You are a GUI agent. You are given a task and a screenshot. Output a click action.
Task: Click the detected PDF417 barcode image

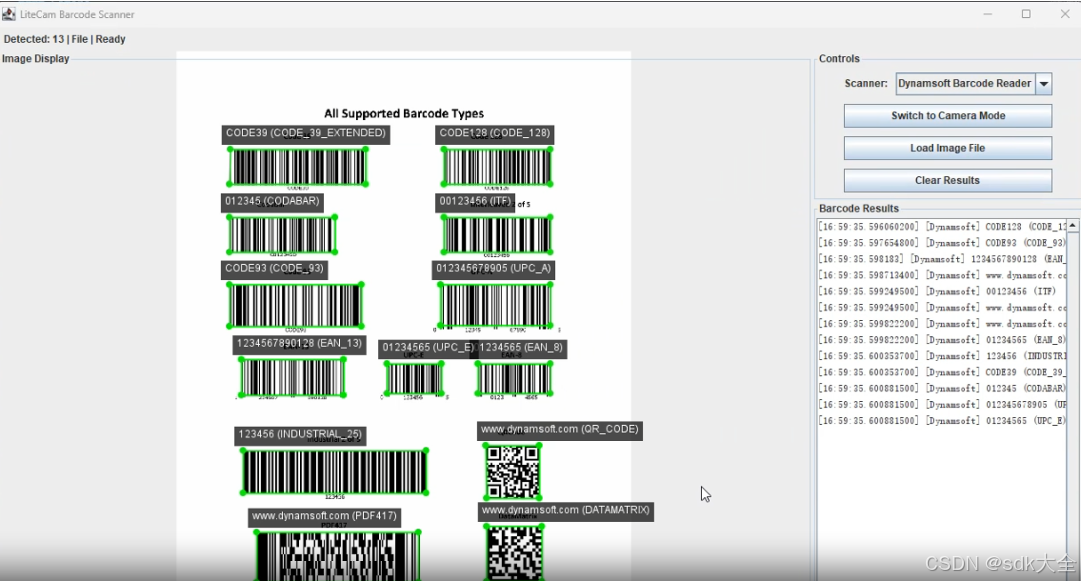338,556
